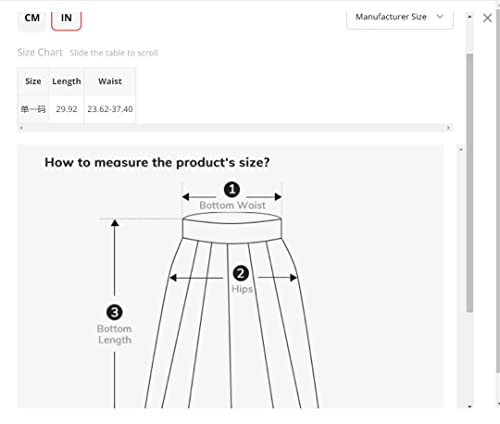Click the Size column header
This screenshot has height=424, width=500.
[33, 81]
